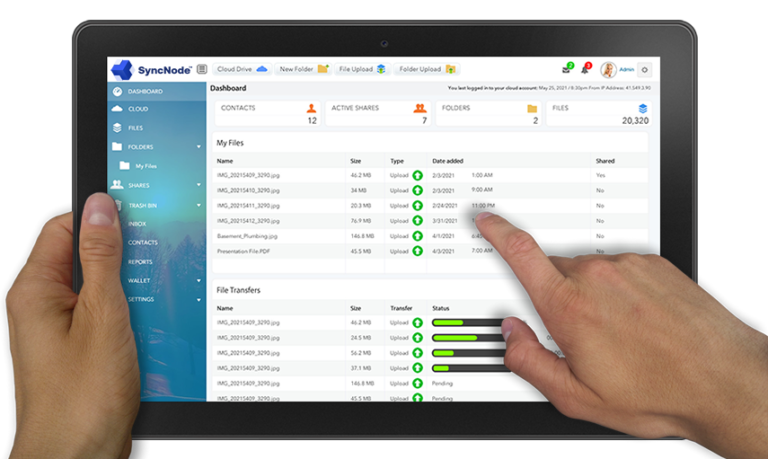
Task: Select My Files under Folders
Action: [x=146, y=166]
